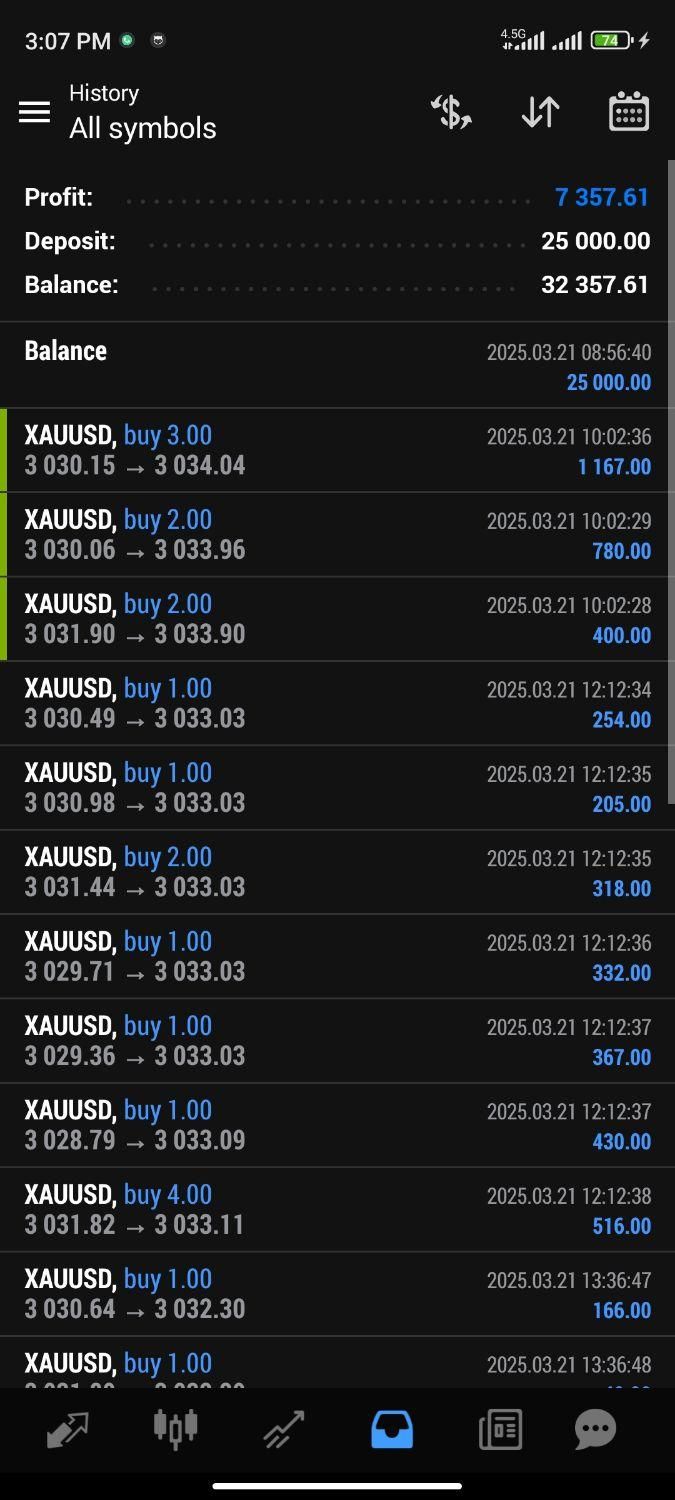Open the hamburger menu
The height and width of the screenshot is (1500, 675).
[34, 112]
